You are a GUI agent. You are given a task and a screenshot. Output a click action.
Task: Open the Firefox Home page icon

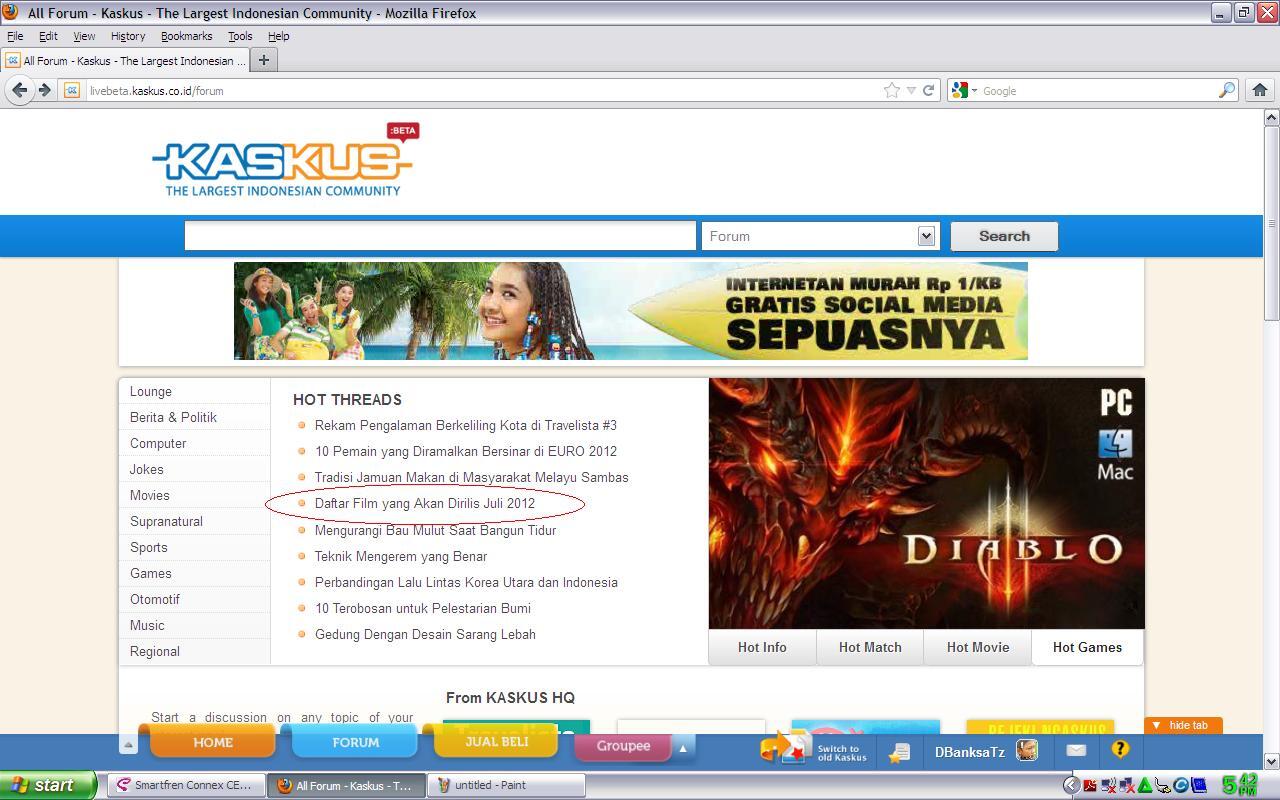pos(1260,90)
